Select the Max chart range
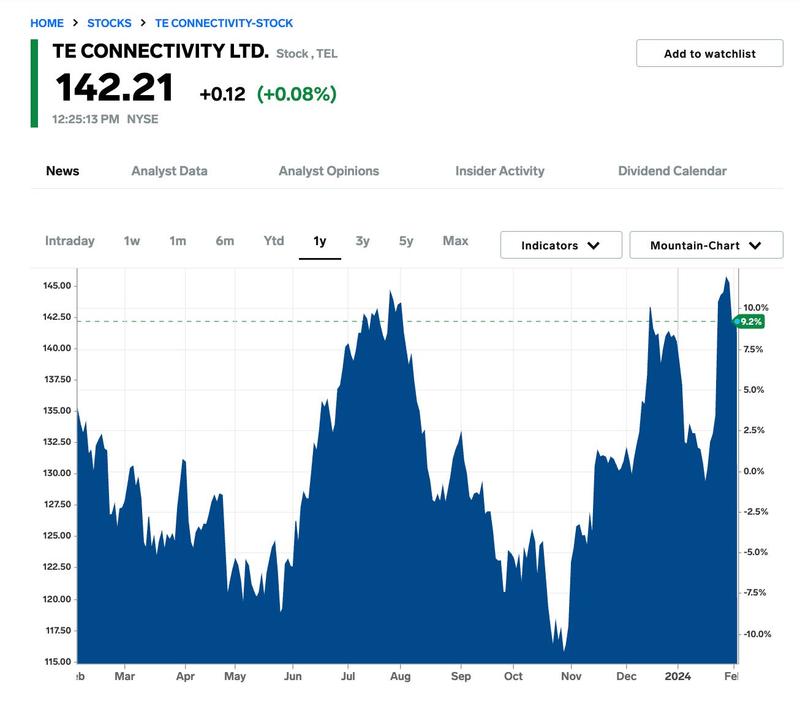Screen dimensions: 800x701 click(455, 241)
